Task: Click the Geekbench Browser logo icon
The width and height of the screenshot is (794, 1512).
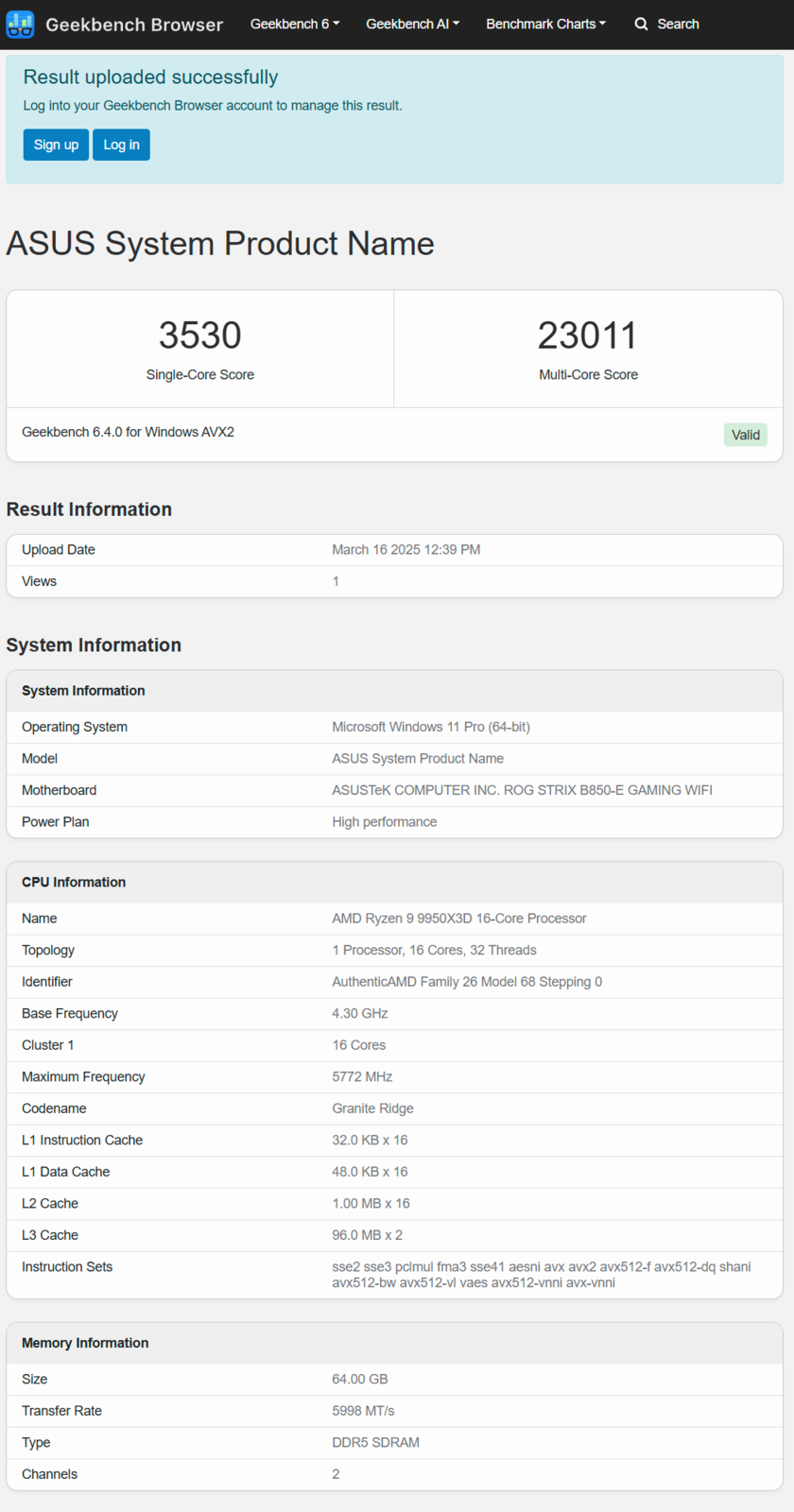Action: [20, 25]
